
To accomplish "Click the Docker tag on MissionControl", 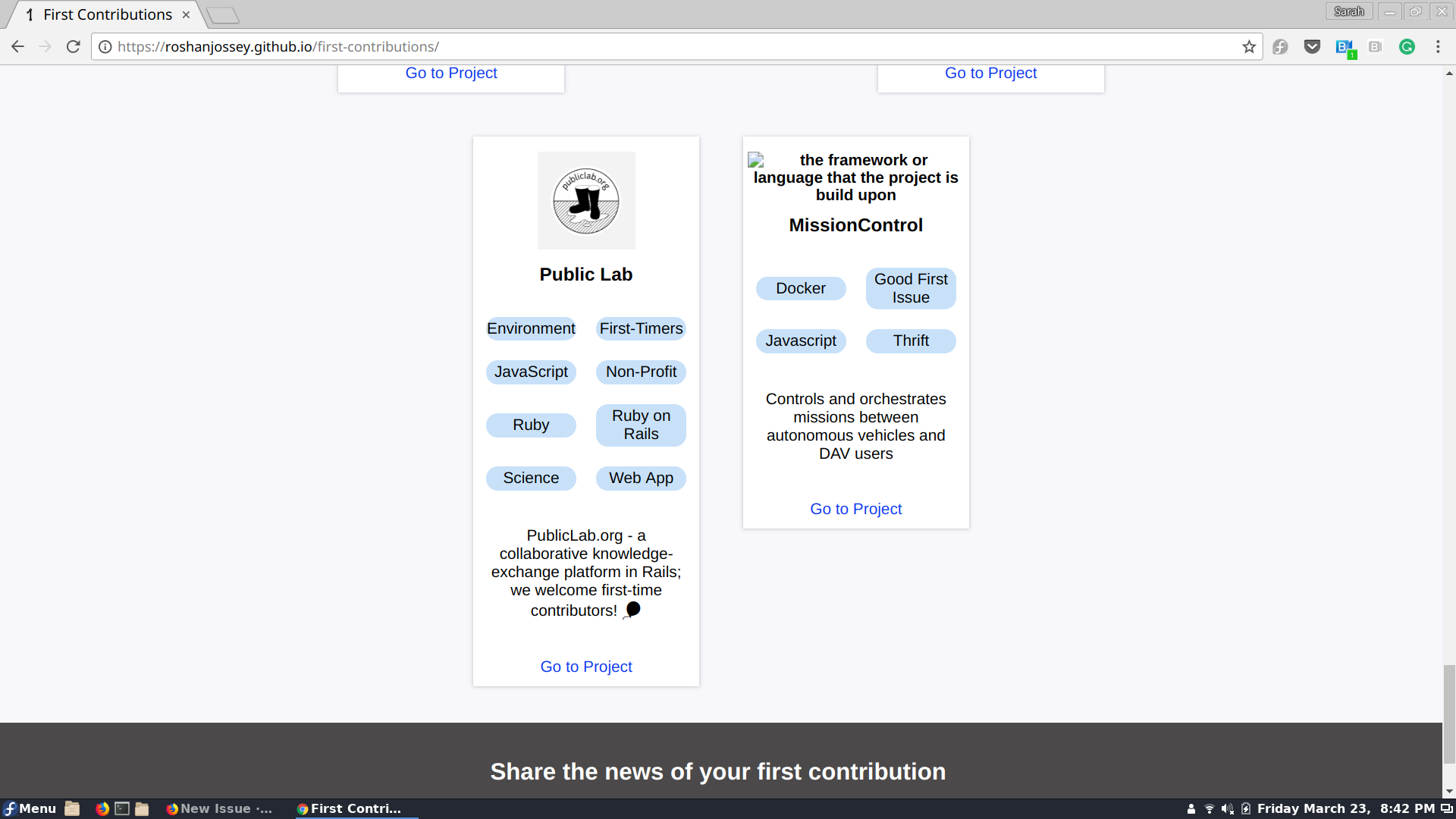I will 801,288.
